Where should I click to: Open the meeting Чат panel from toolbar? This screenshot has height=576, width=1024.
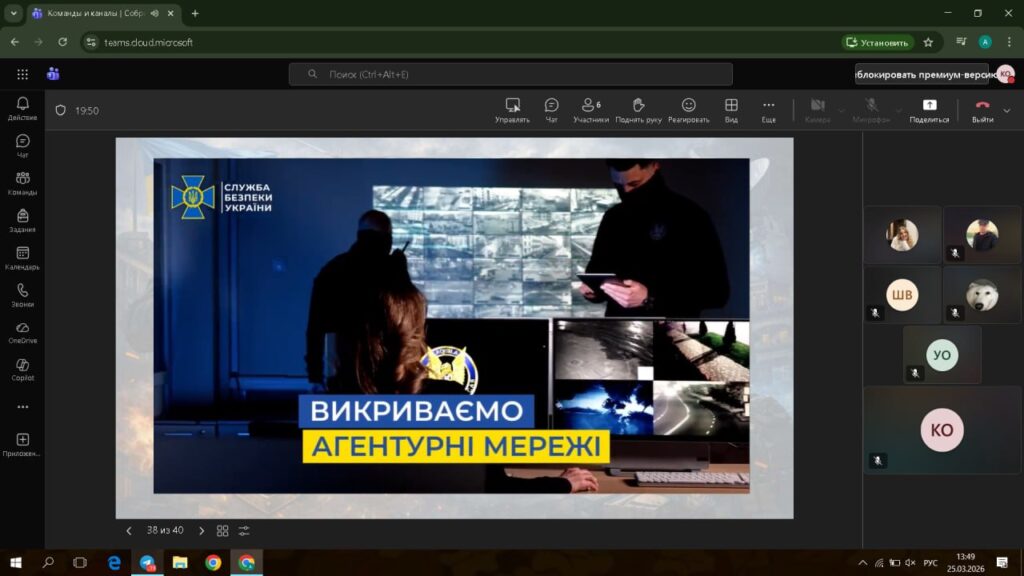[551, 110]
